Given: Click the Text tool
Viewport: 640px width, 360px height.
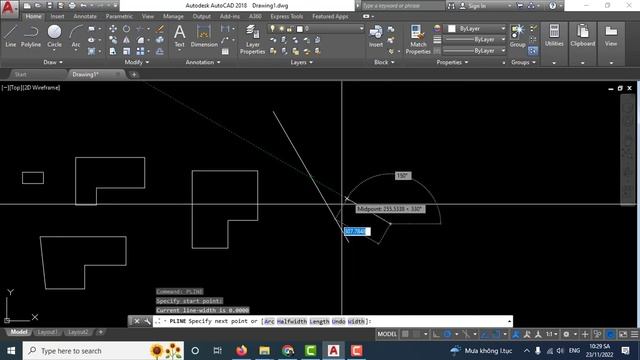Looking at the screenshot, I should point(180,36).
